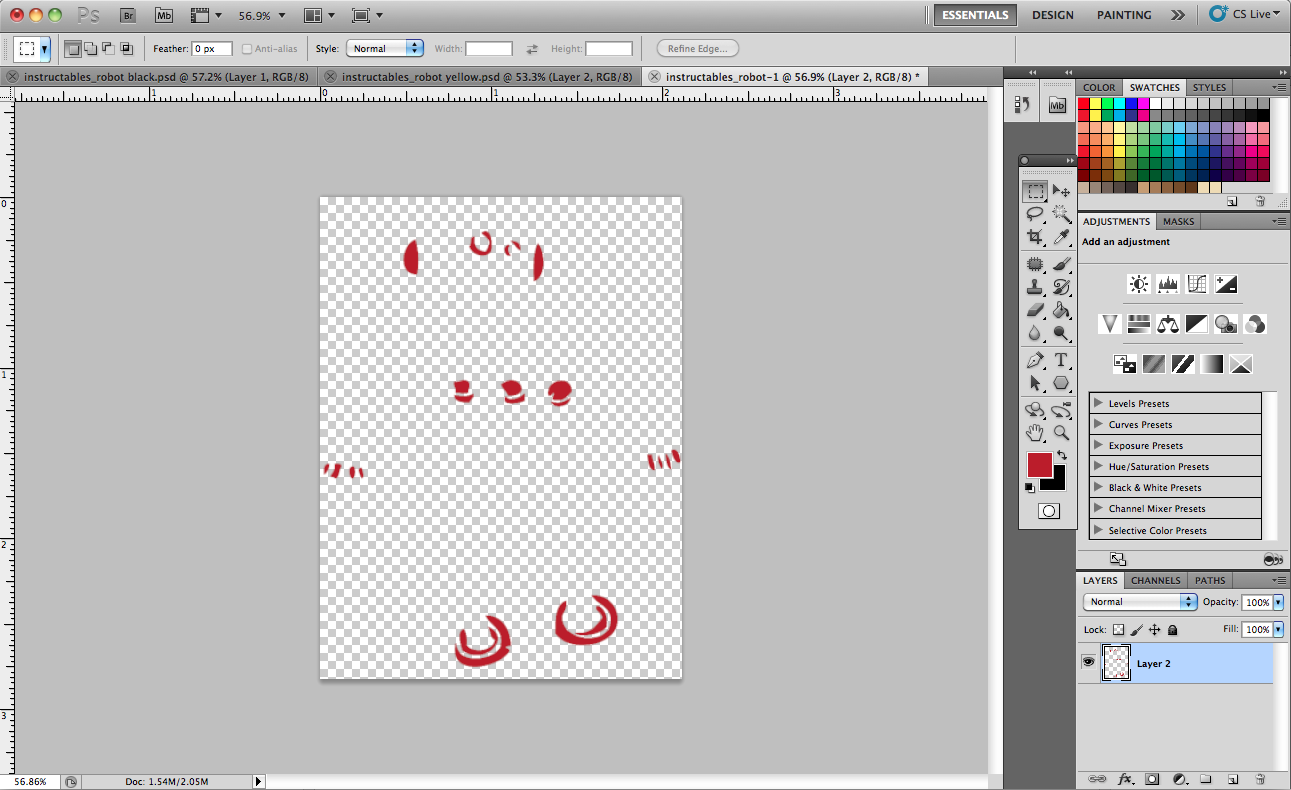The width and height of the screenshot is (1291, 790).
Task: Click the black background color swatch
Action: click(x=1056, y=482)
